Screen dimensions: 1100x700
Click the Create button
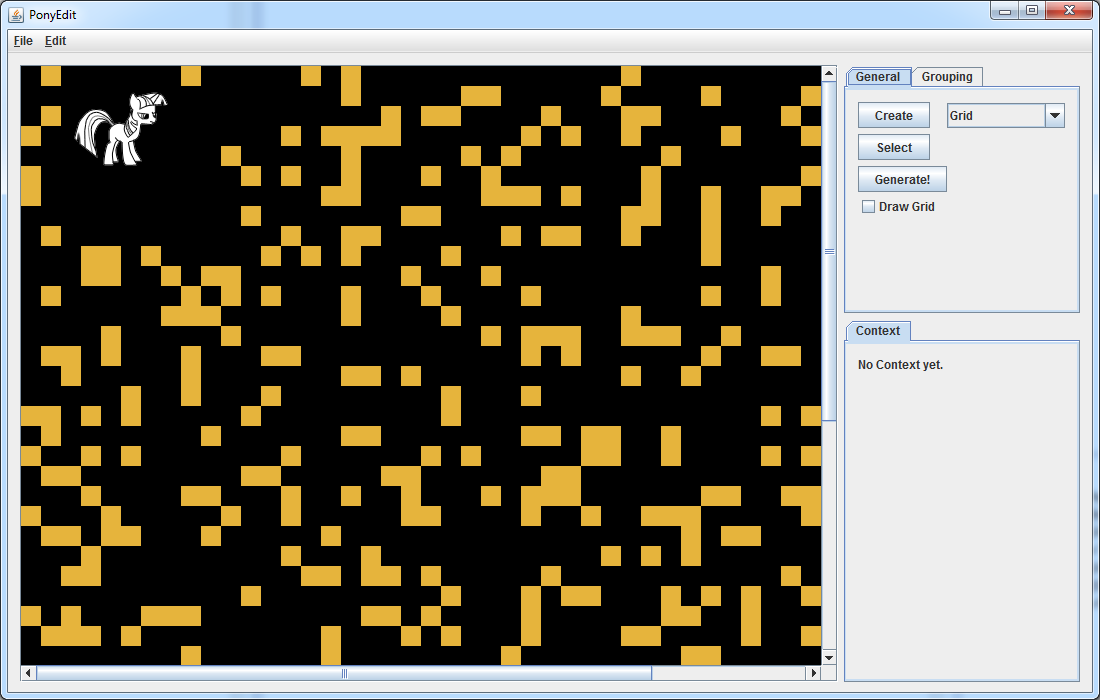892,115
